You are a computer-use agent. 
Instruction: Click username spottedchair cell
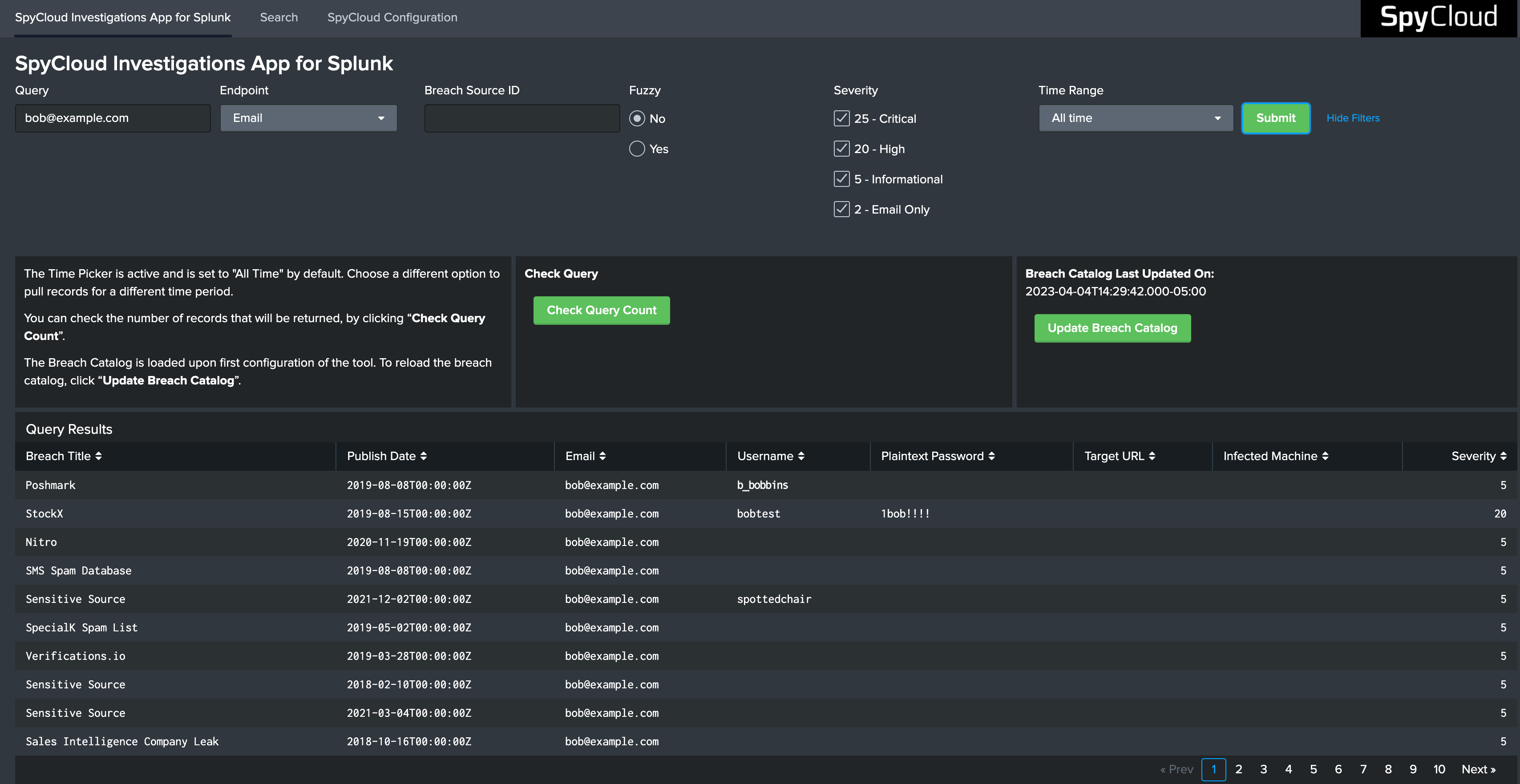pos(774,599)
